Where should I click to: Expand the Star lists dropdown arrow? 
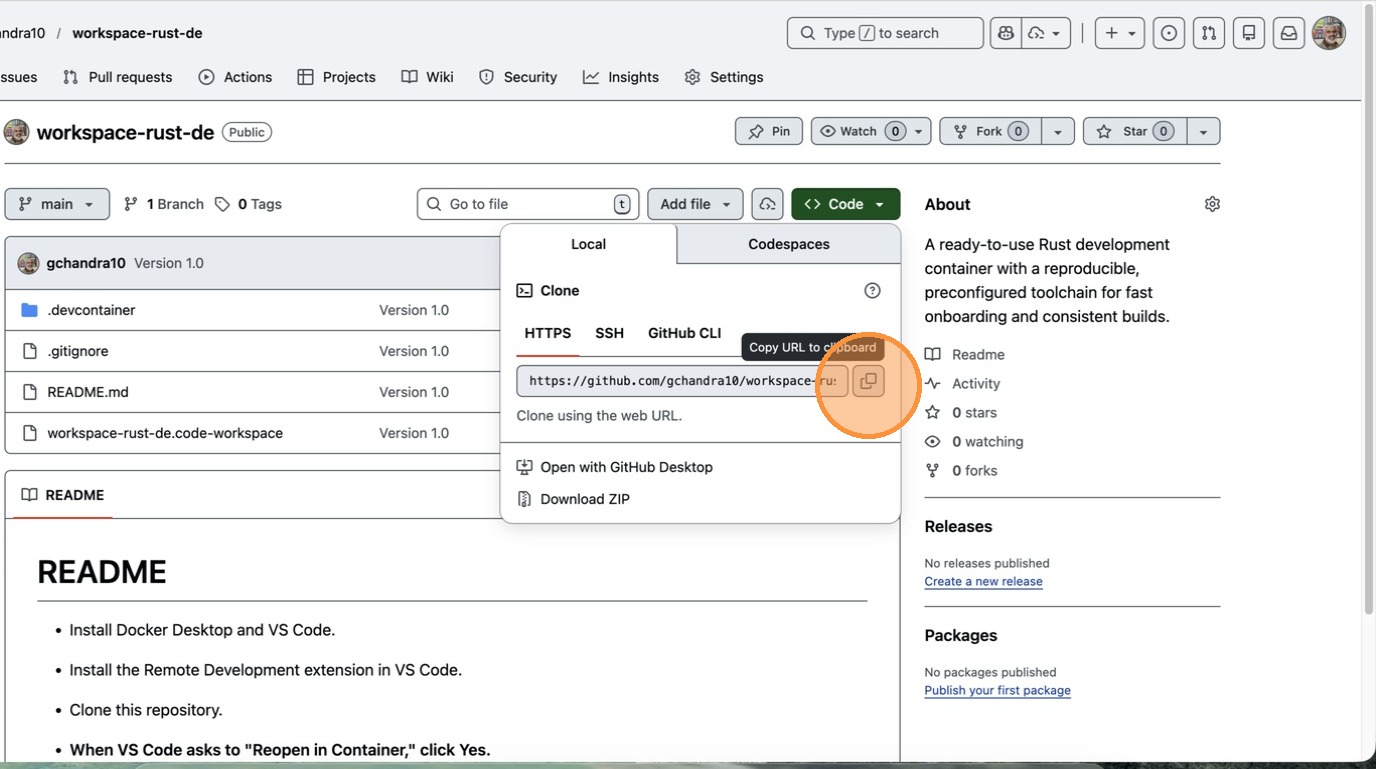1203,131
